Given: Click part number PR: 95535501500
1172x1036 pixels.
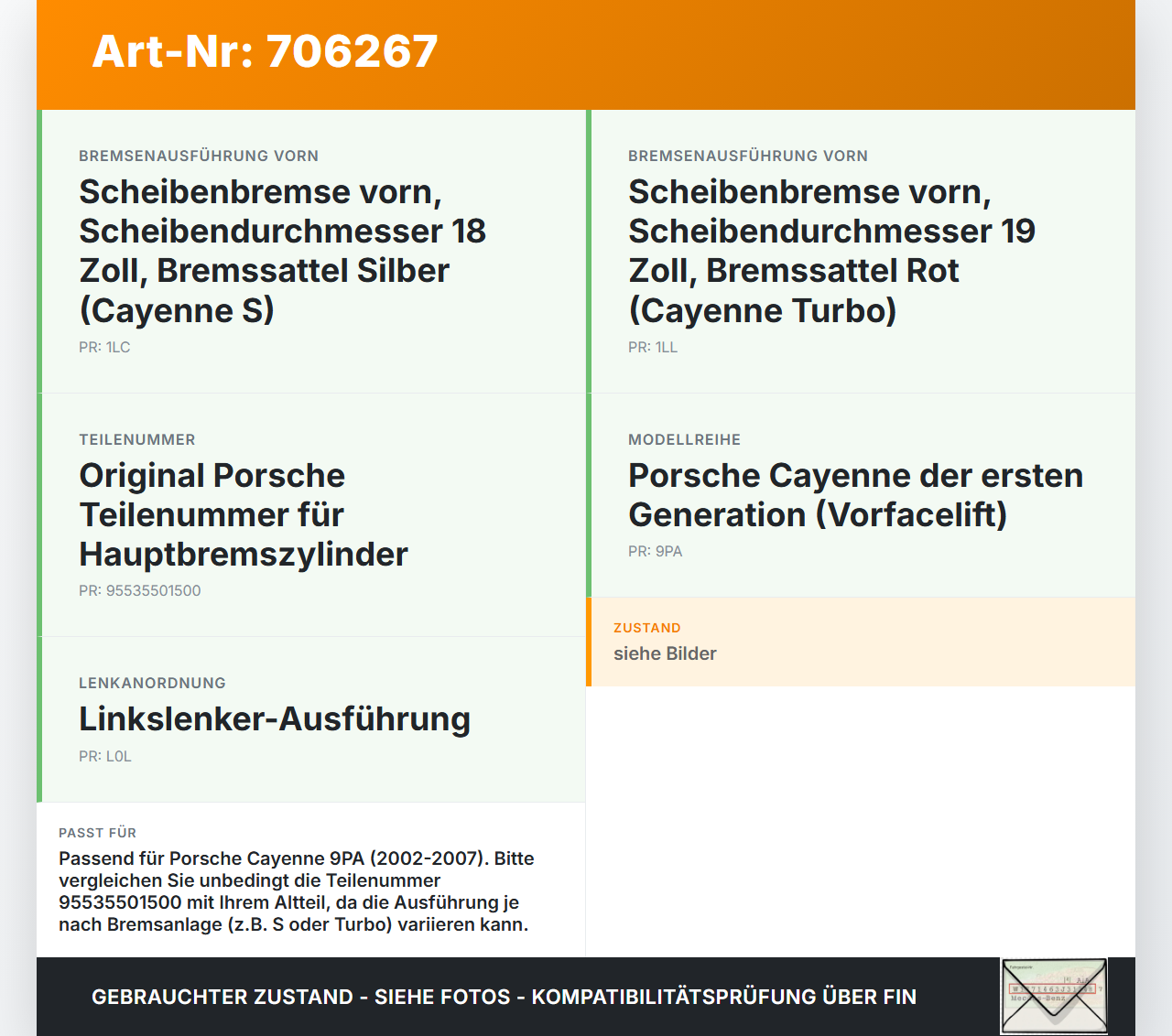Looking at the screenshot, I should 140,590.
